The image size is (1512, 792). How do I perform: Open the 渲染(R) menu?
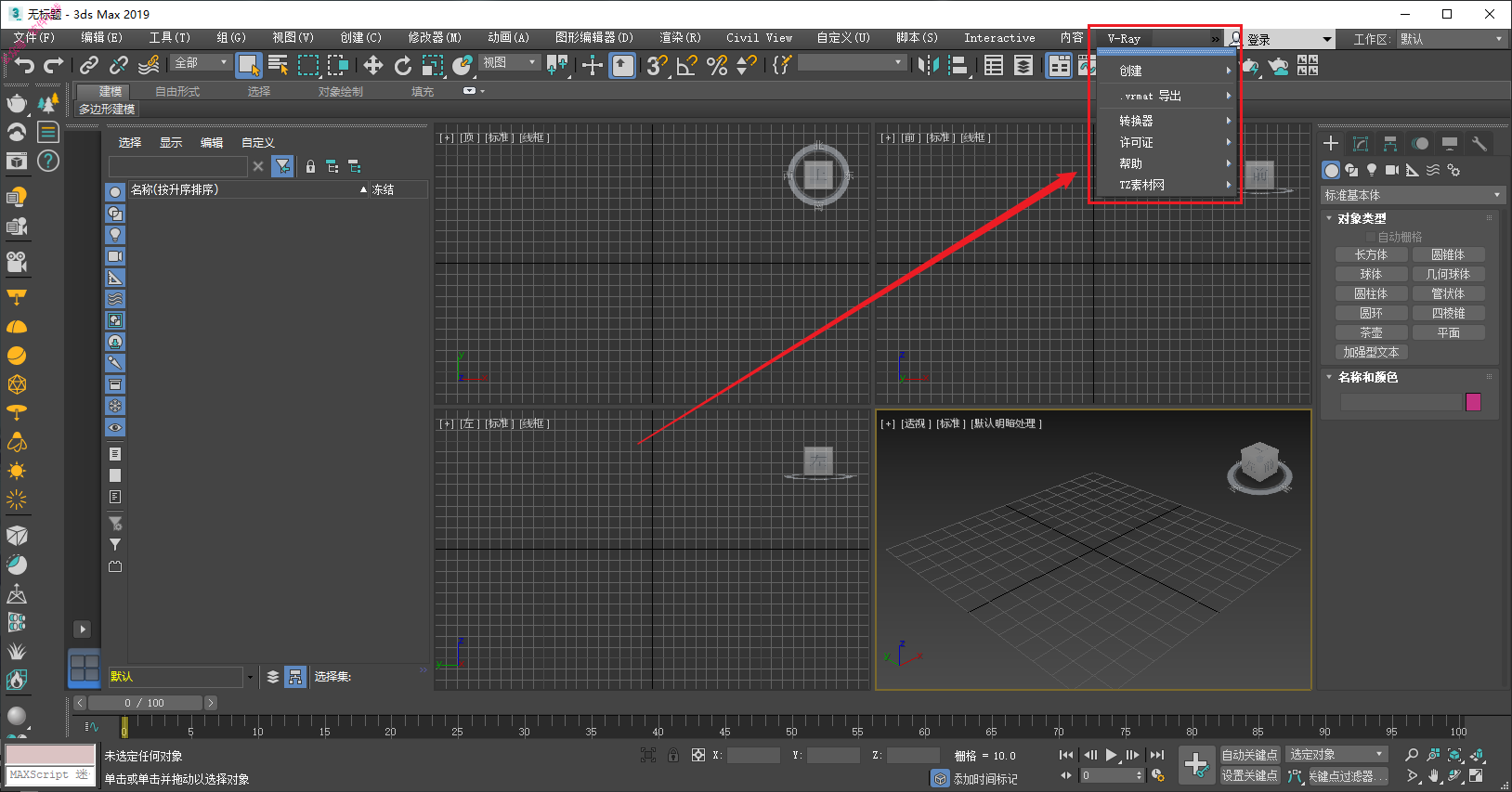680,38
